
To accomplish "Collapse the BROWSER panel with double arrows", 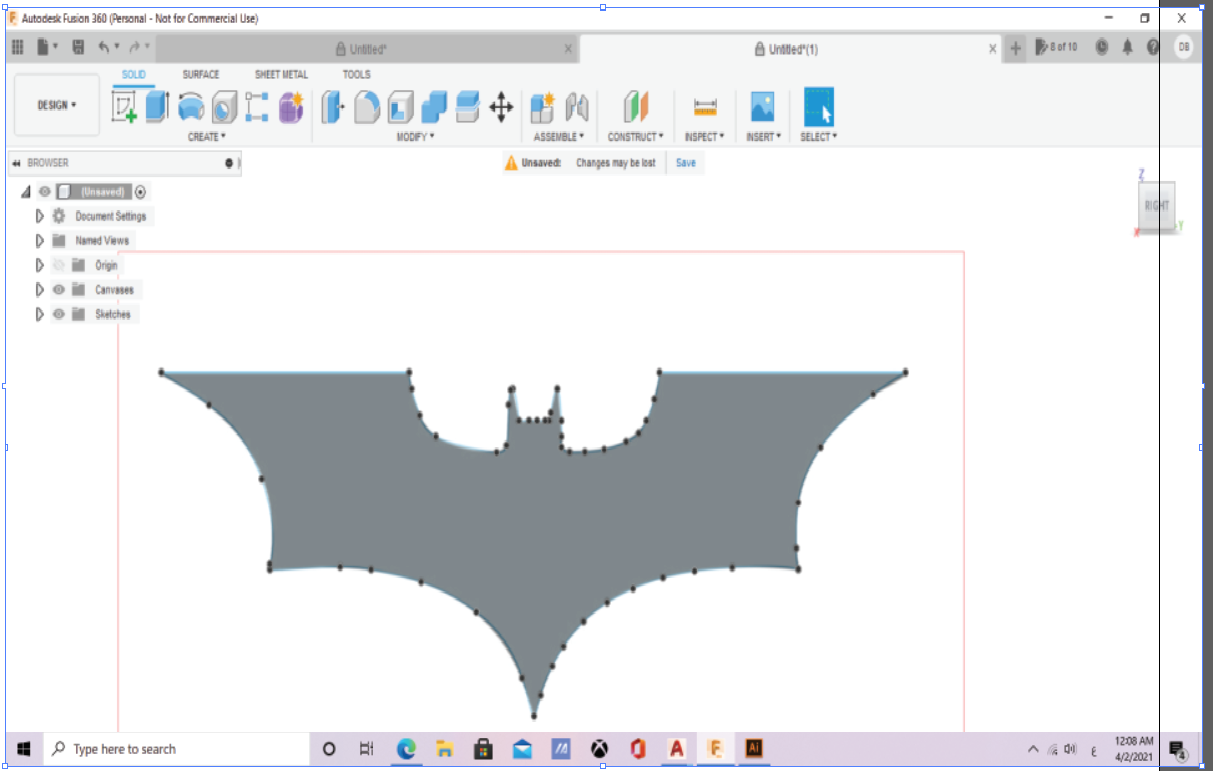I will coord(16,163).
